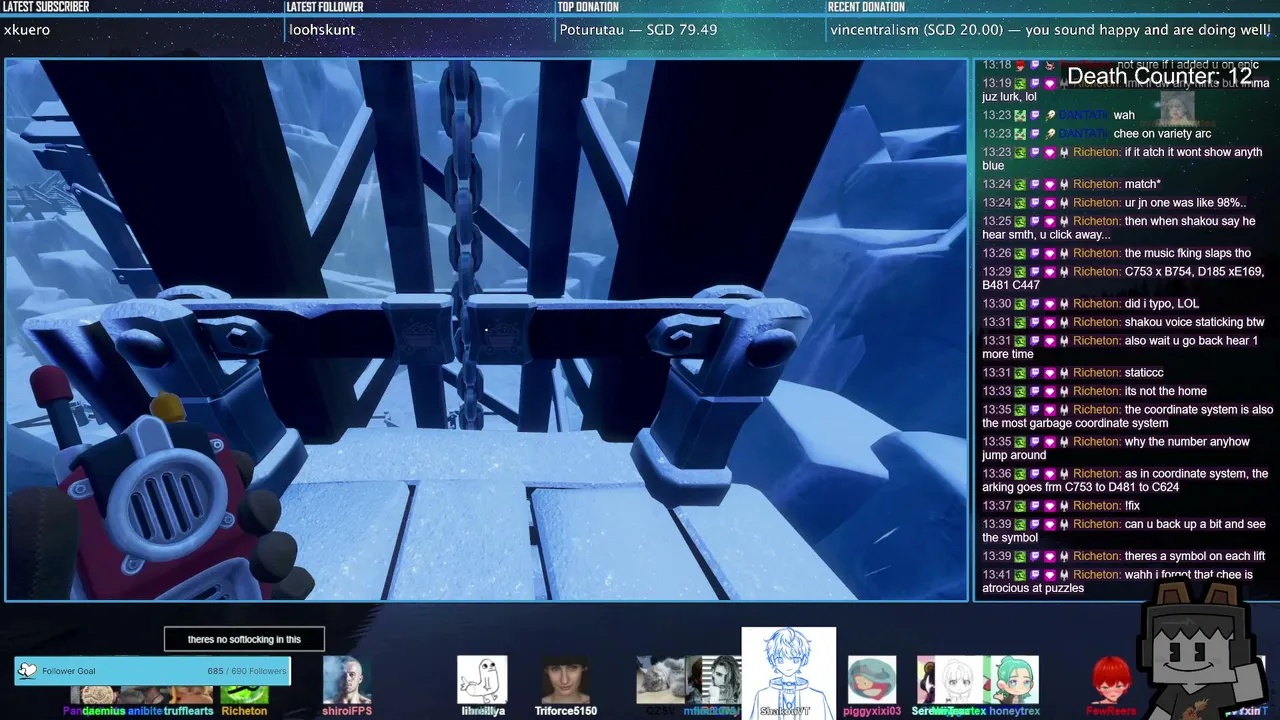Click the Twitch badge beside "match*" message

pos(1035,184)
